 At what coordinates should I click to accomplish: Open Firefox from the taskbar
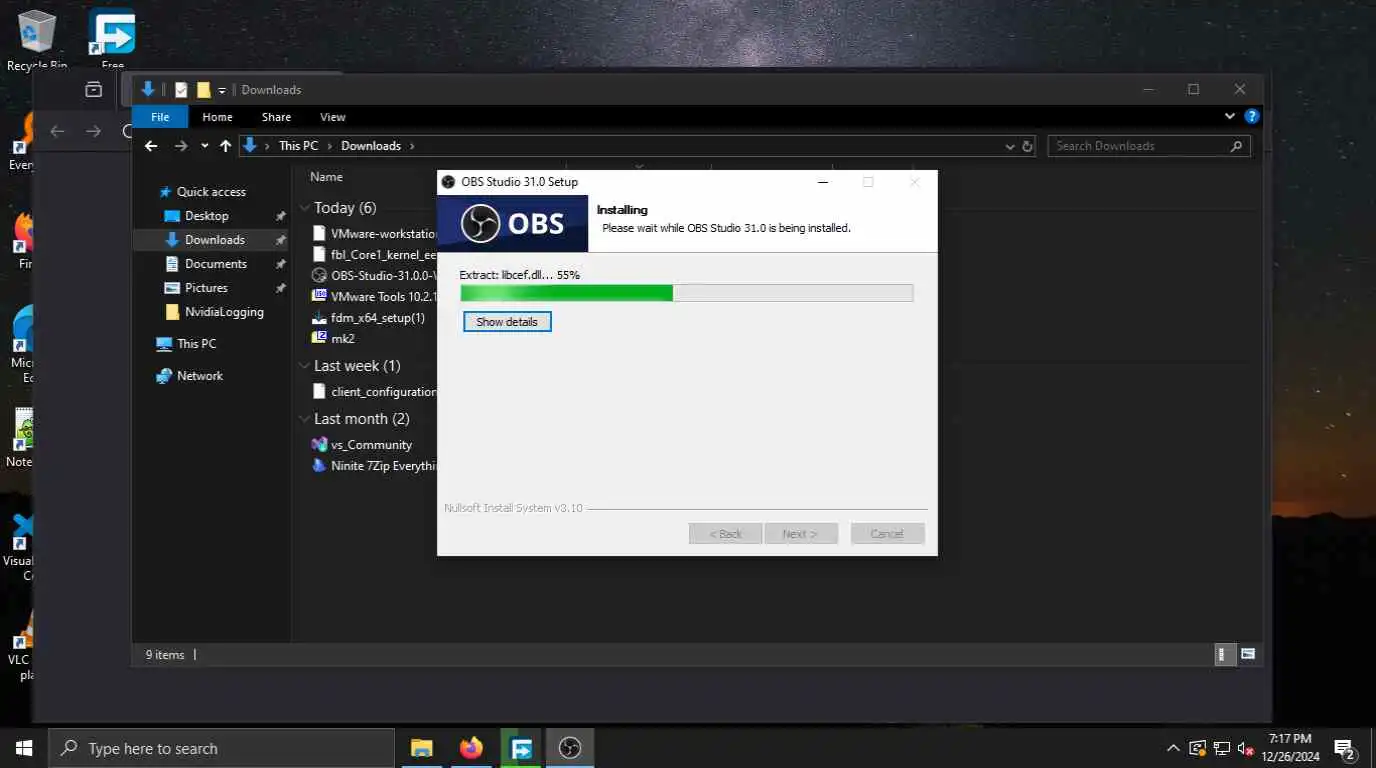[471, 748]
